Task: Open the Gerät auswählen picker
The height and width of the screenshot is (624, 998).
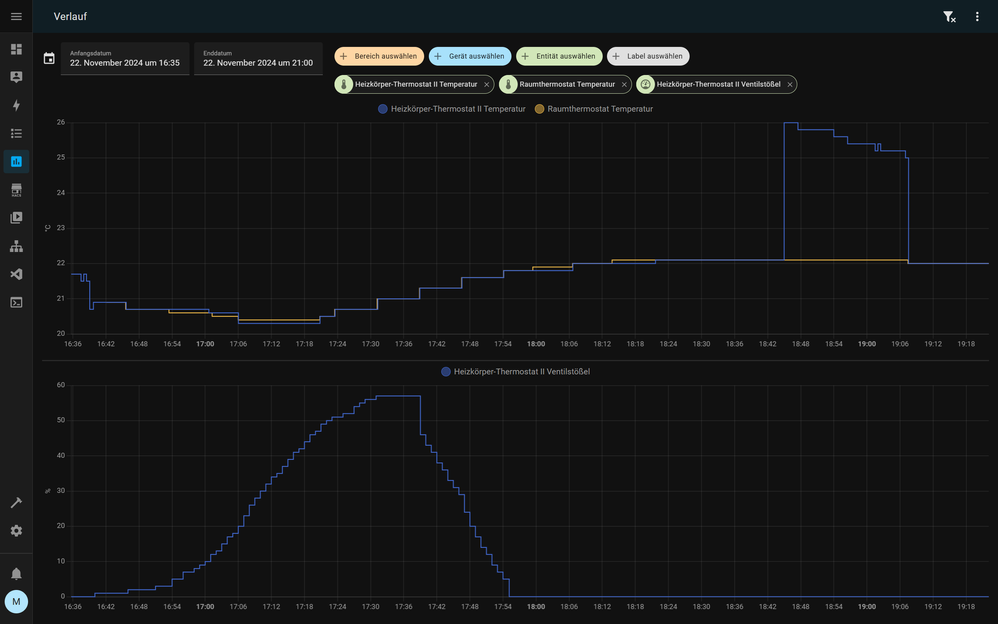Action: click(x=470, y=56)
